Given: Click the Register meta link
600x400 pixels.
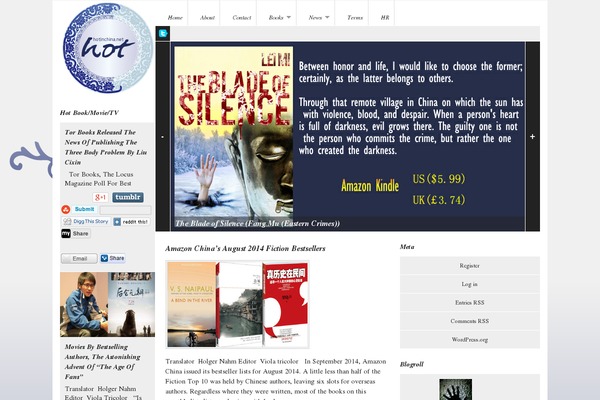Looking at the screenshot, I should coord(470,266).
